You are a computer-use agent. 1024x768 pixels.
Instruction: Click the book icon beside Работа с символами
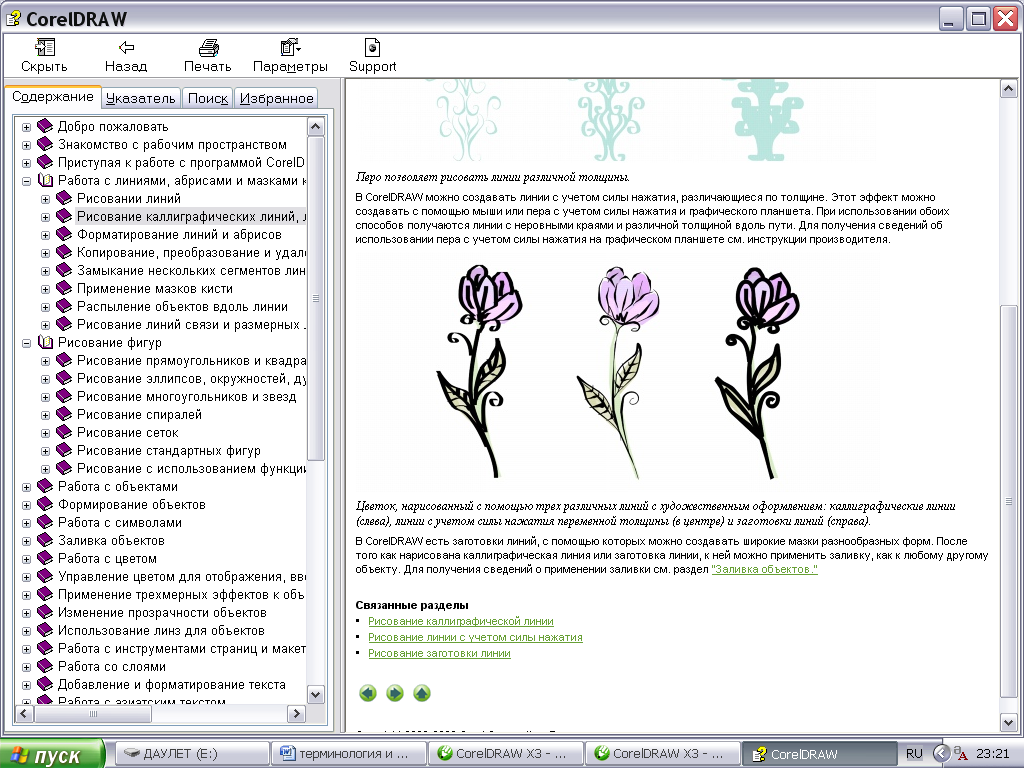[x=44, y=522]
